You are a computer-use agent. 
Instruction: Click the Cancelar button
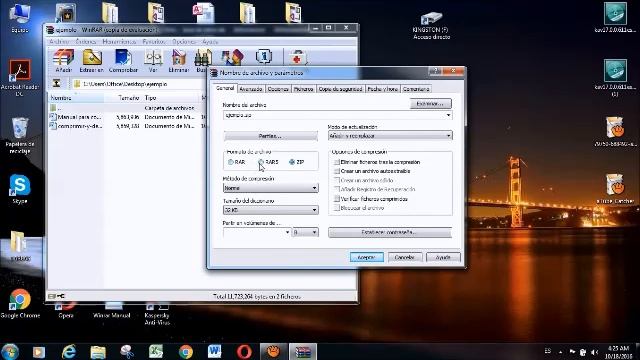tap(404, 257)
